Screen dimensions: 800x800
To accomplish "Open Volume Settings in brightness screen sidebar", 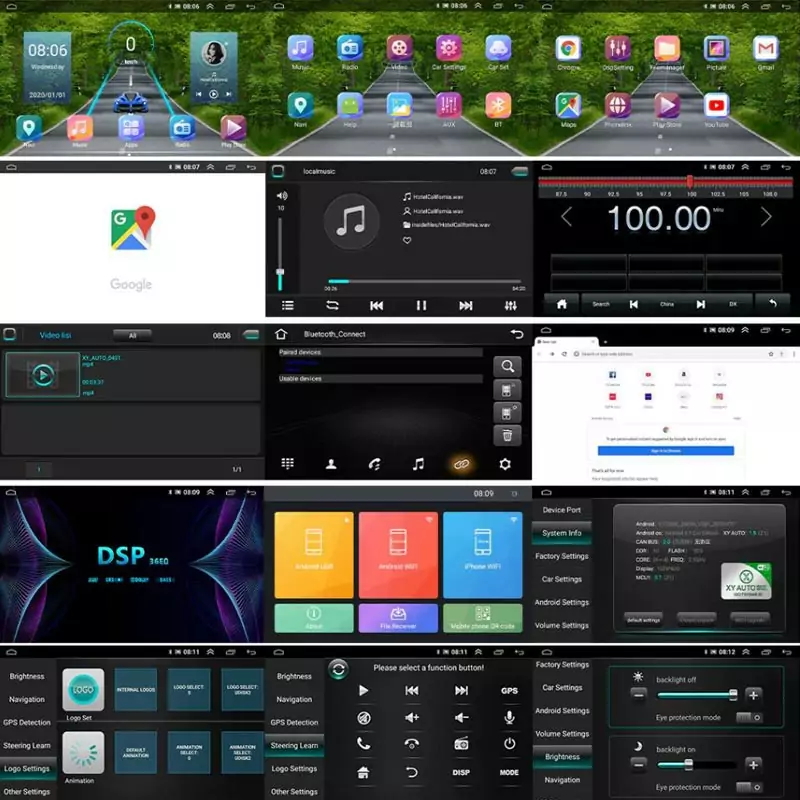I will pyautogui.click(x=562, y=734).
